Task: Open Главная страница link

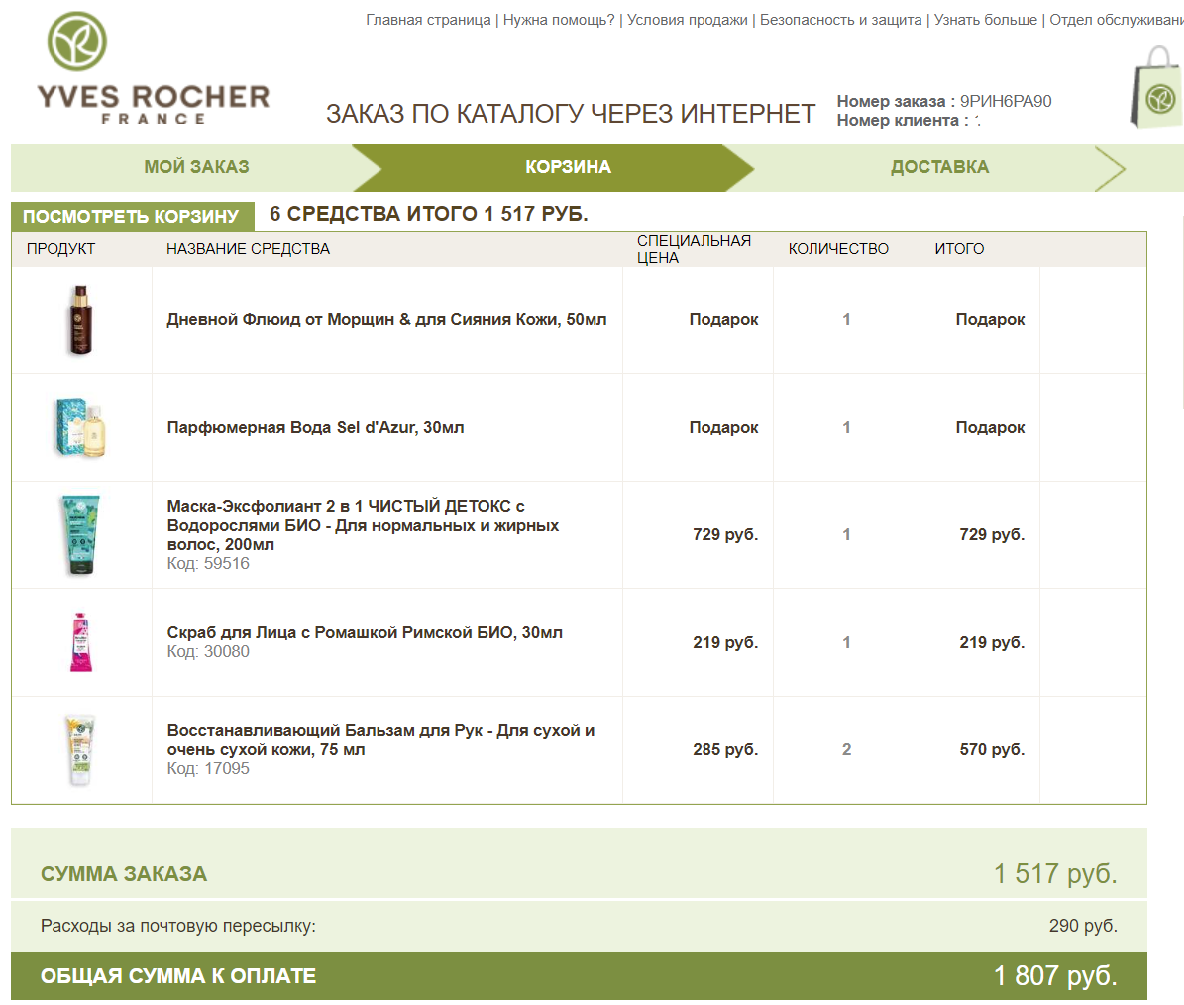Action: pos(428,20)
